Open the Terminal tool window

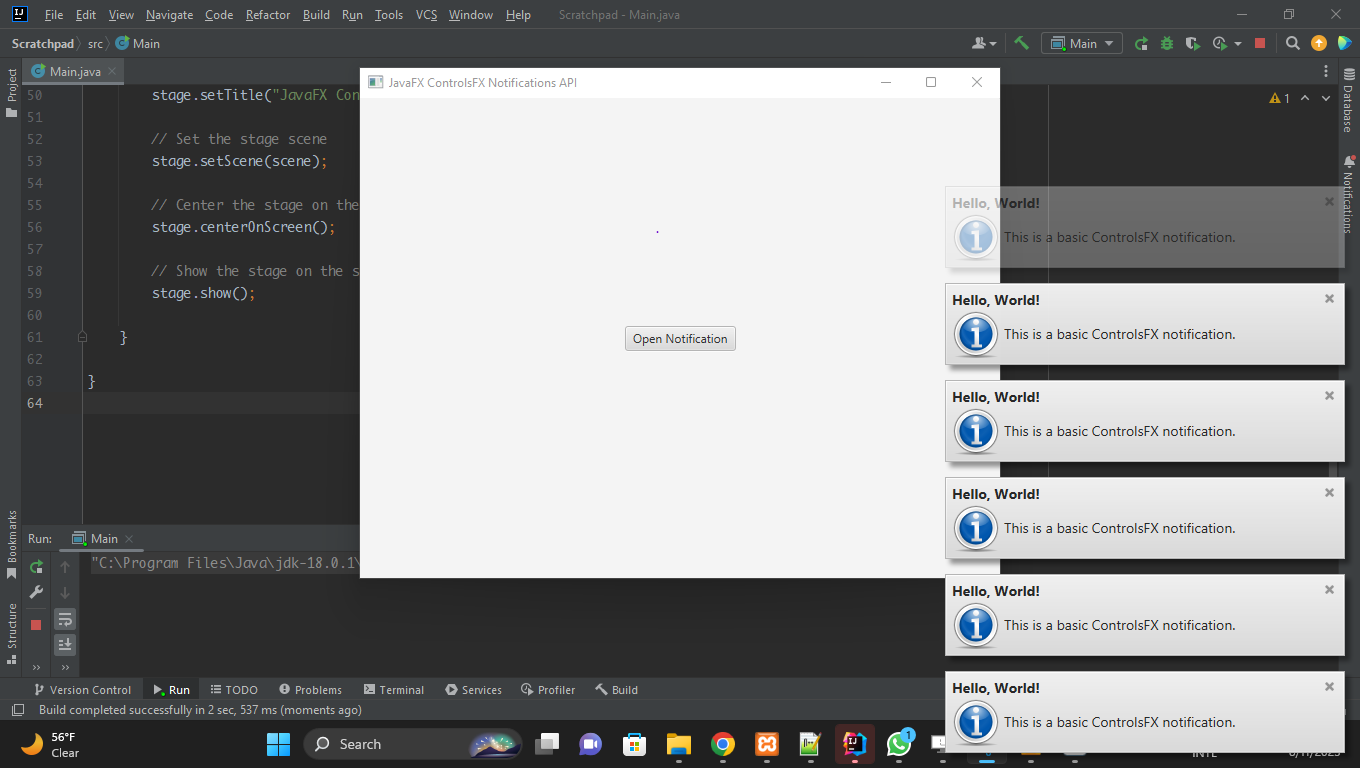pyautogui.click(x=394, y=690)
